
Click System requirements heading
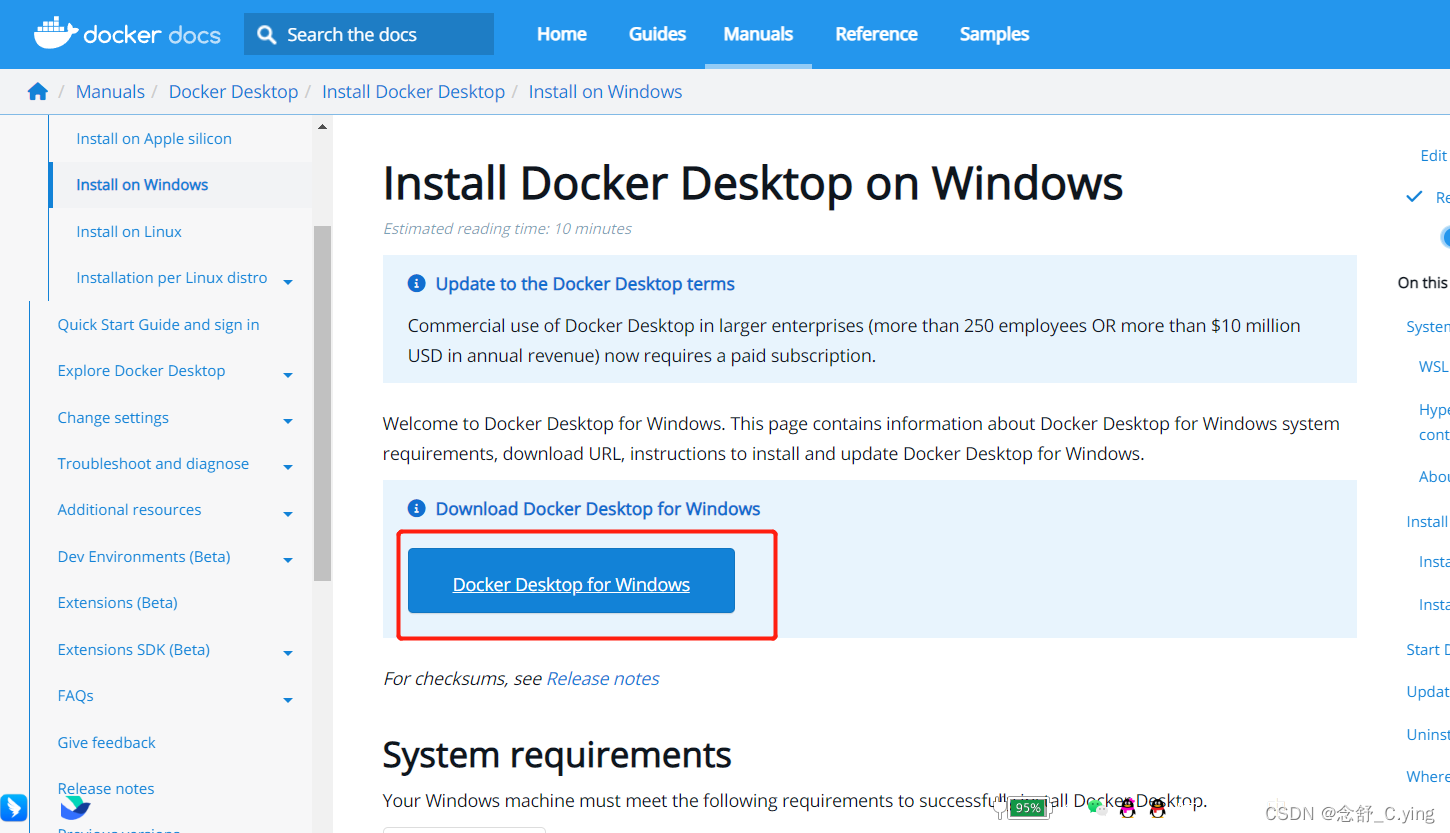click(x=557, y=755)
